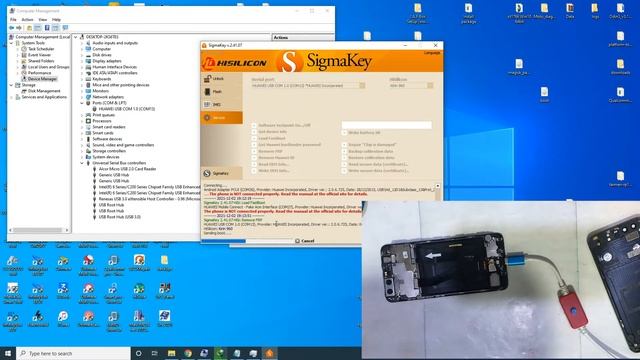
Task: Switch to the IMEI tab in SigmaKey
Action: (x=221, y=104)
